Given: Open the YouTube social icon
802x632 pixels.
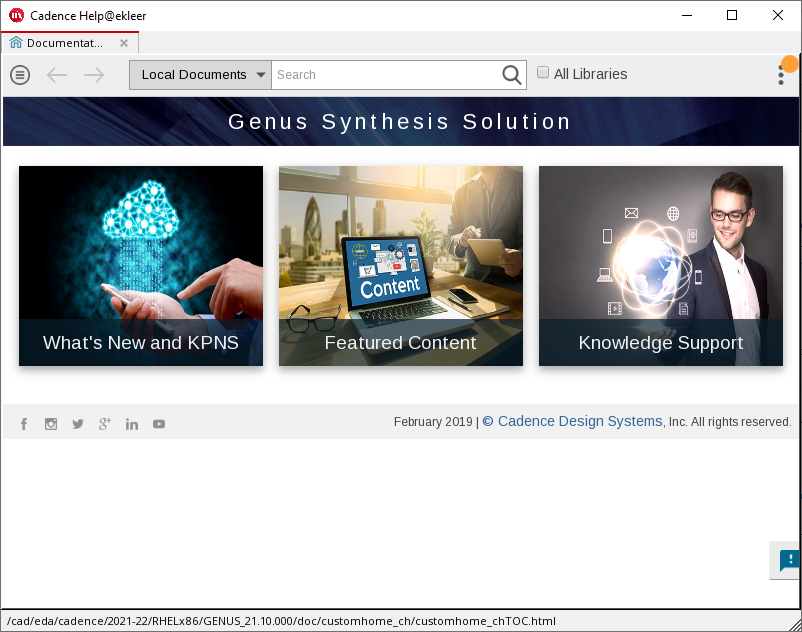Looking at the screenshot, I should [159, 424].
